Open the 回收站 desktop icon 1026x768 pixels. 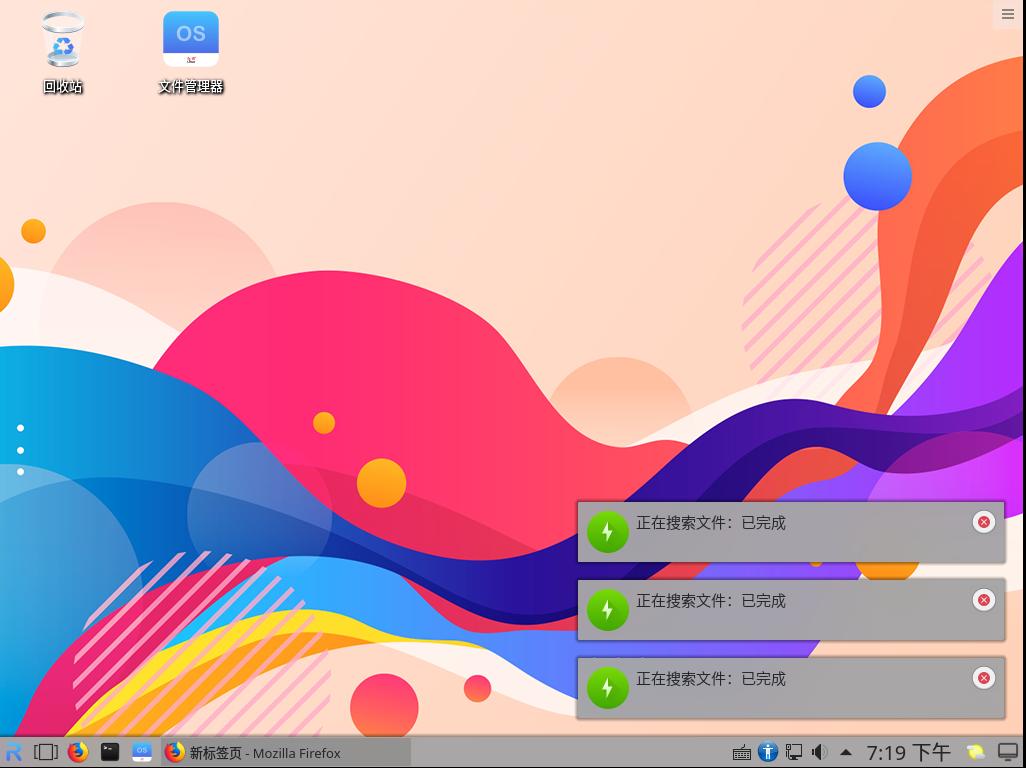(x=62, y=40)
